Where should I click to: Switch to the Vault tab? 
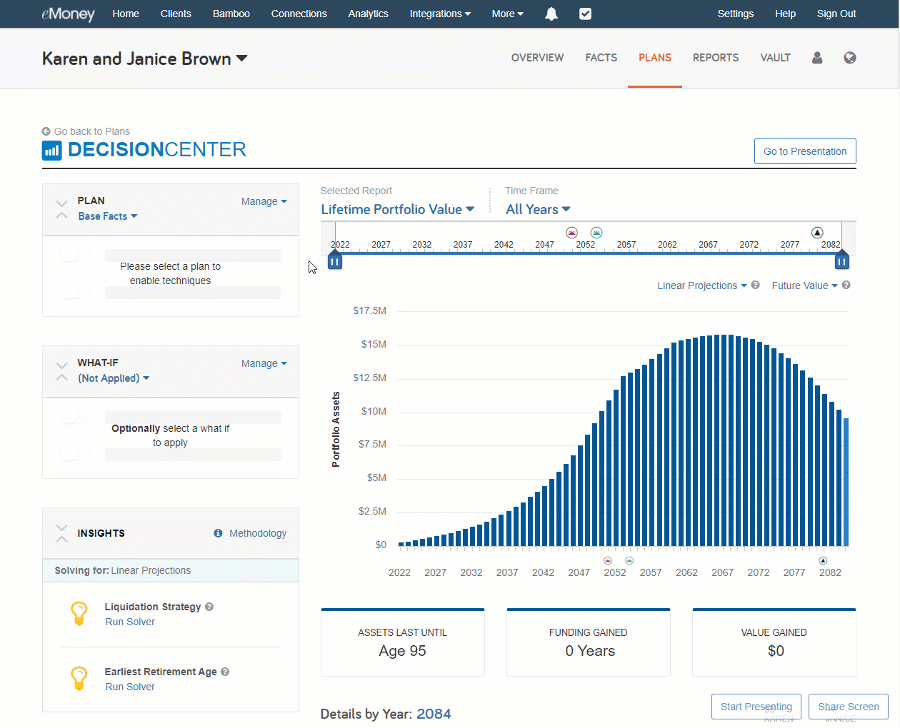click(775, 57)
